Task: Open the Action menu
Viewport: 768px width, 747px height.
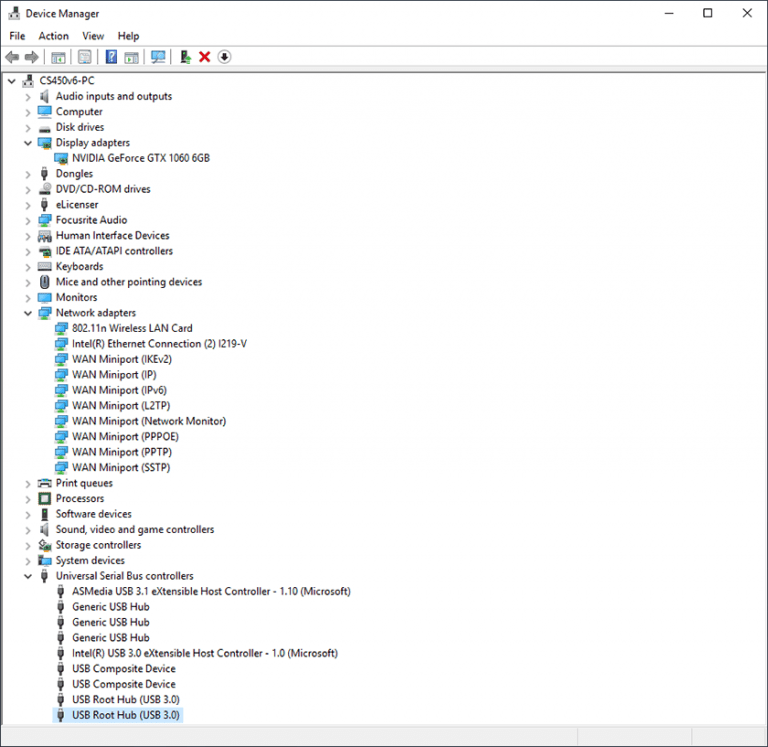Action: [54, 36]
